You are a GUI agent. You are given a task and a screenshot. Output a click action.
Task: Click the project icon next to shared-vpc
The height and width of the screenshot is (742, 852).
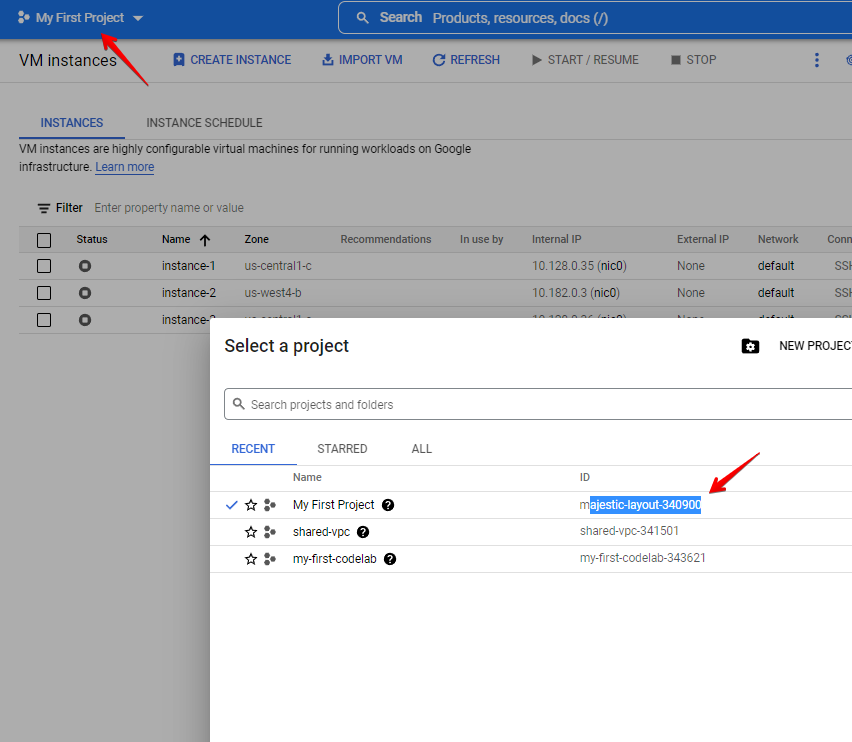click(x=270, y=532)
